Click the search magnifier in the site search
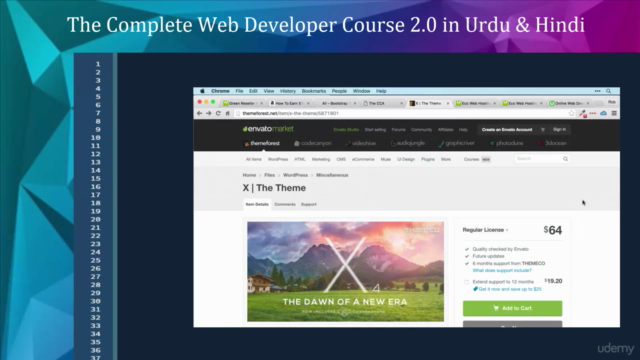 pyautogui.click(x=565, y=159)
